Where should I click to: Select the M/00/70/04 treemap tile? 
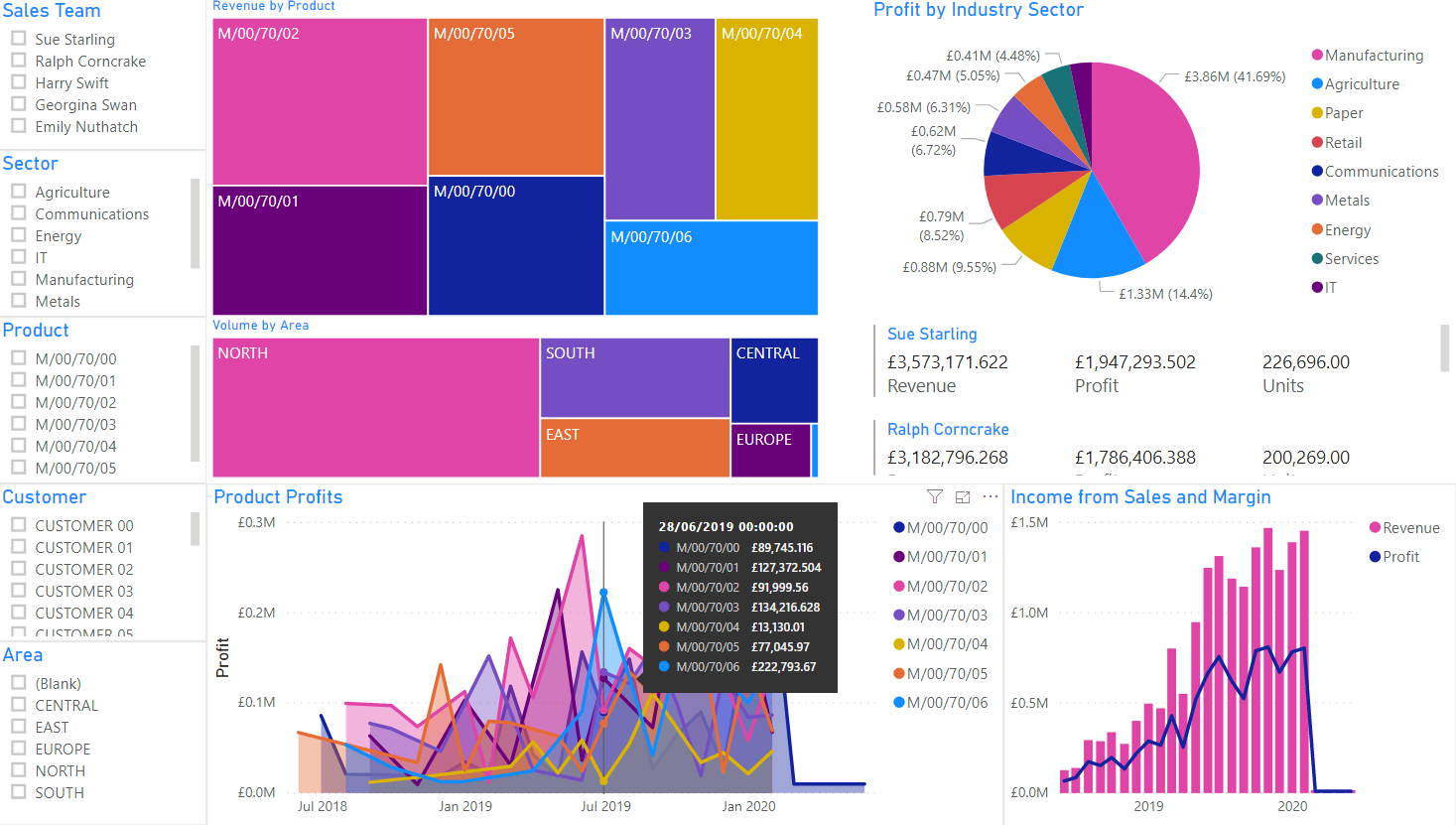pyautogui.click(x=766, y=119)
